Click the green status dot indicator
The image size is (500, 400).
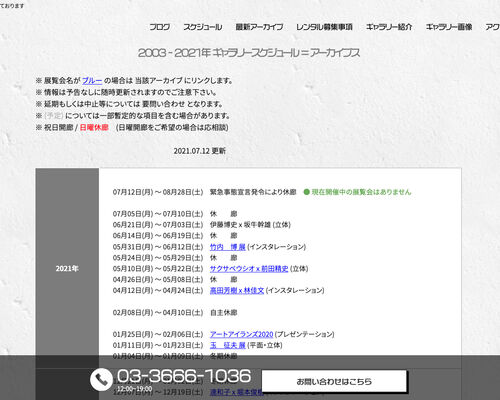(307, 192)
